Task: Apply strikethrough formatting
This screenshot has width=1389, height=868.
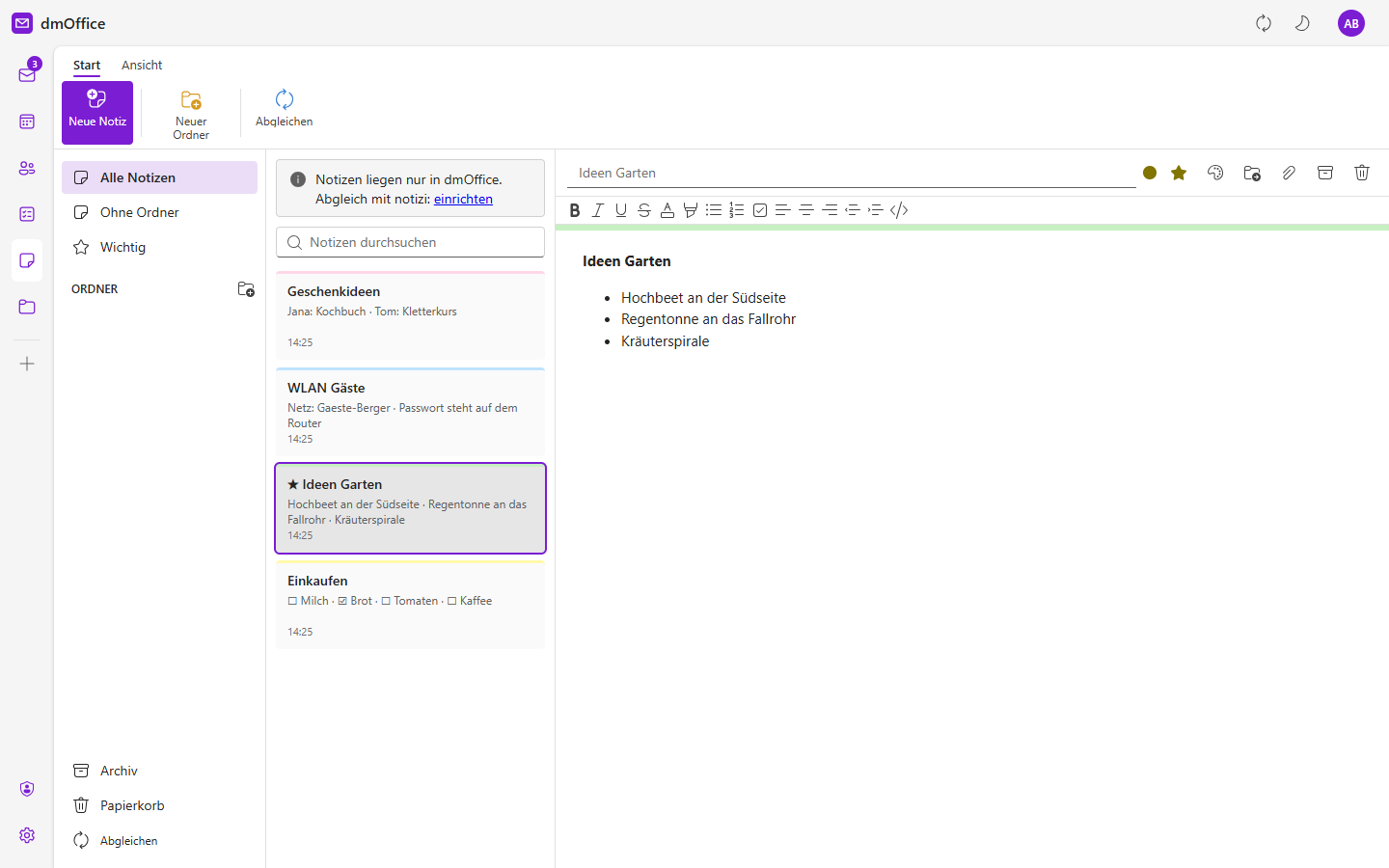Action: click(x=644, y=210)
